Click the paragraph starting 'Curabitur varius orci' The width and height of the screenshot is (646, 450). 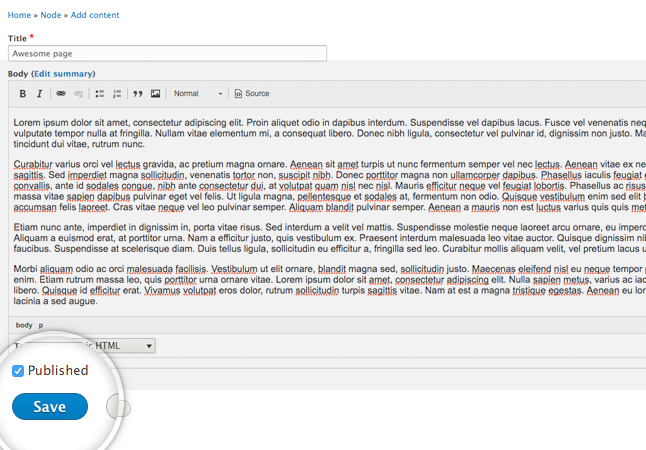click(x=330, y=185)
